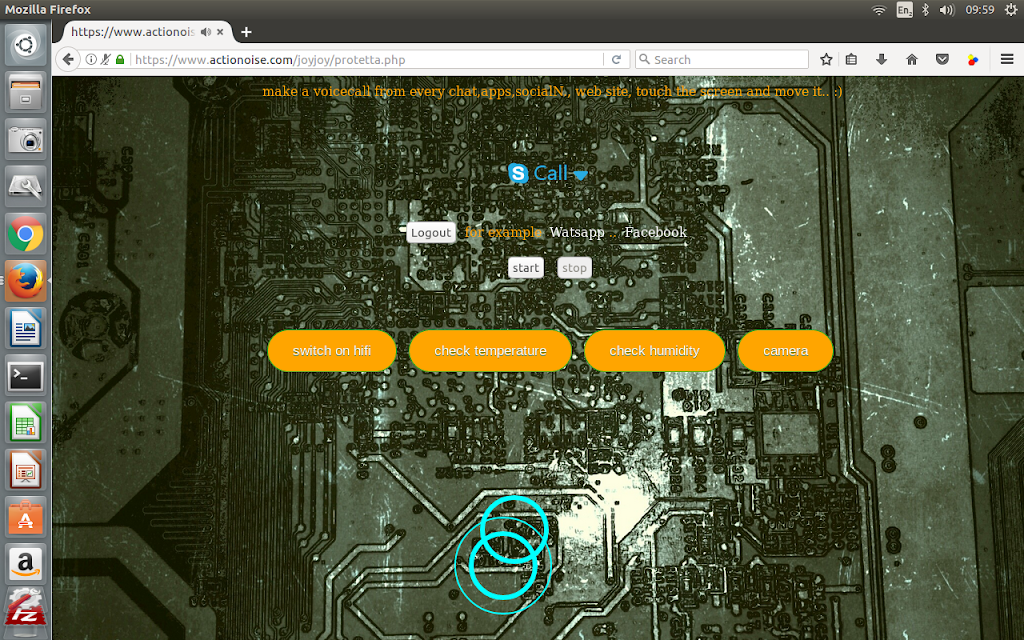The height and width of the screenshot is (640, 1024).
Task: Reload the page with refresh icon
Action: click(616, 59)
